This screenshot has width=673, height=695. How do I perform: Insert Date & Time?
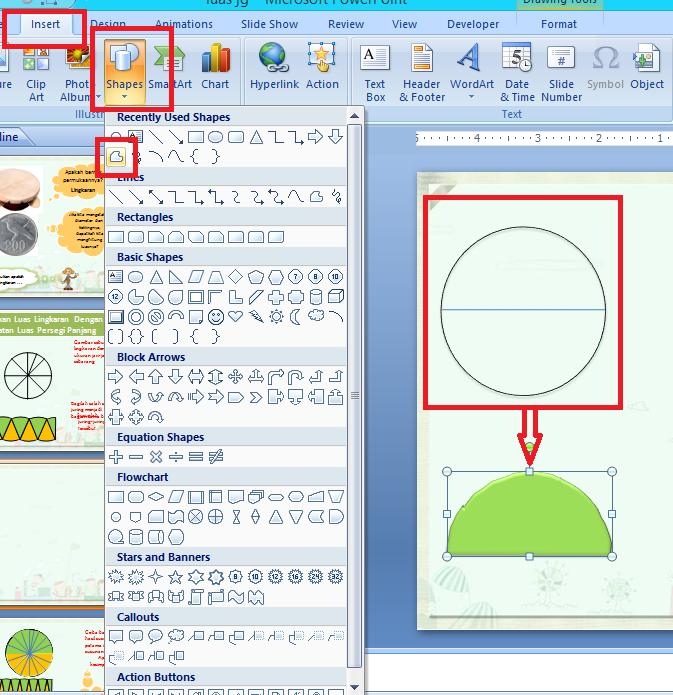pyautogui.click(x=517, y=72)
